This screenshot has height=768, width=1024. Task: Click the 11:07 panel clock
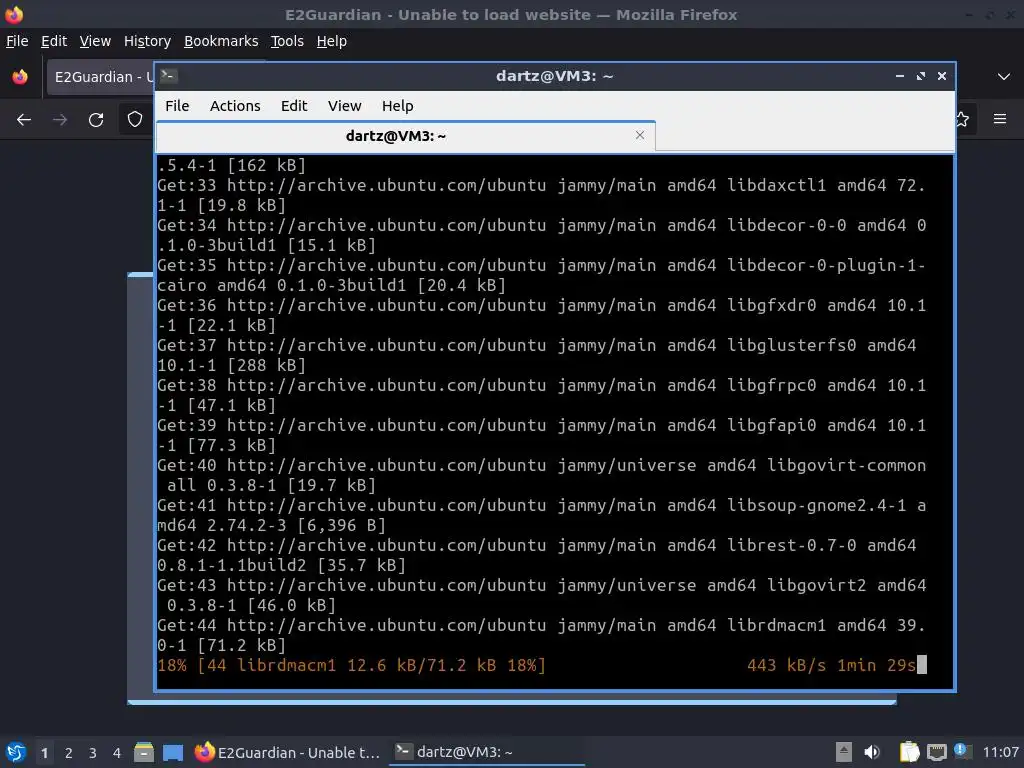tap(1000, 752)
